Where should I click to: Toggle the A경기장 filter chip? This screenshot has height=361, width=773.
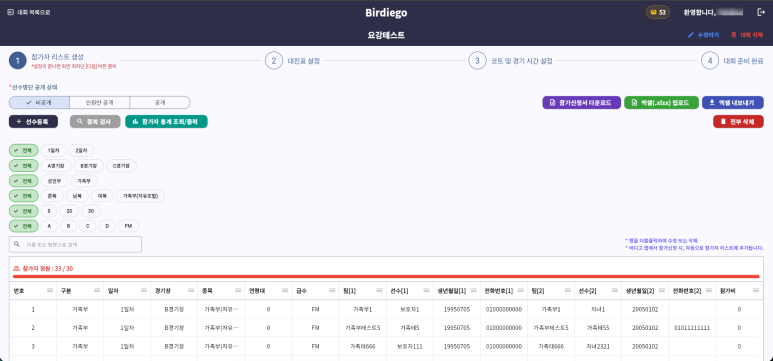coord(56,166)
